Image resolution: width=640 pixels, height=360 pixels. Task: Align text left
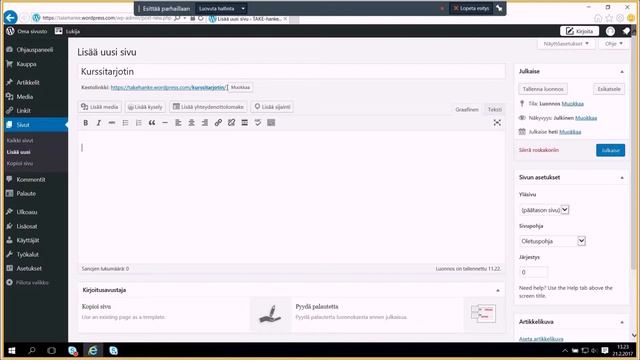178,122
